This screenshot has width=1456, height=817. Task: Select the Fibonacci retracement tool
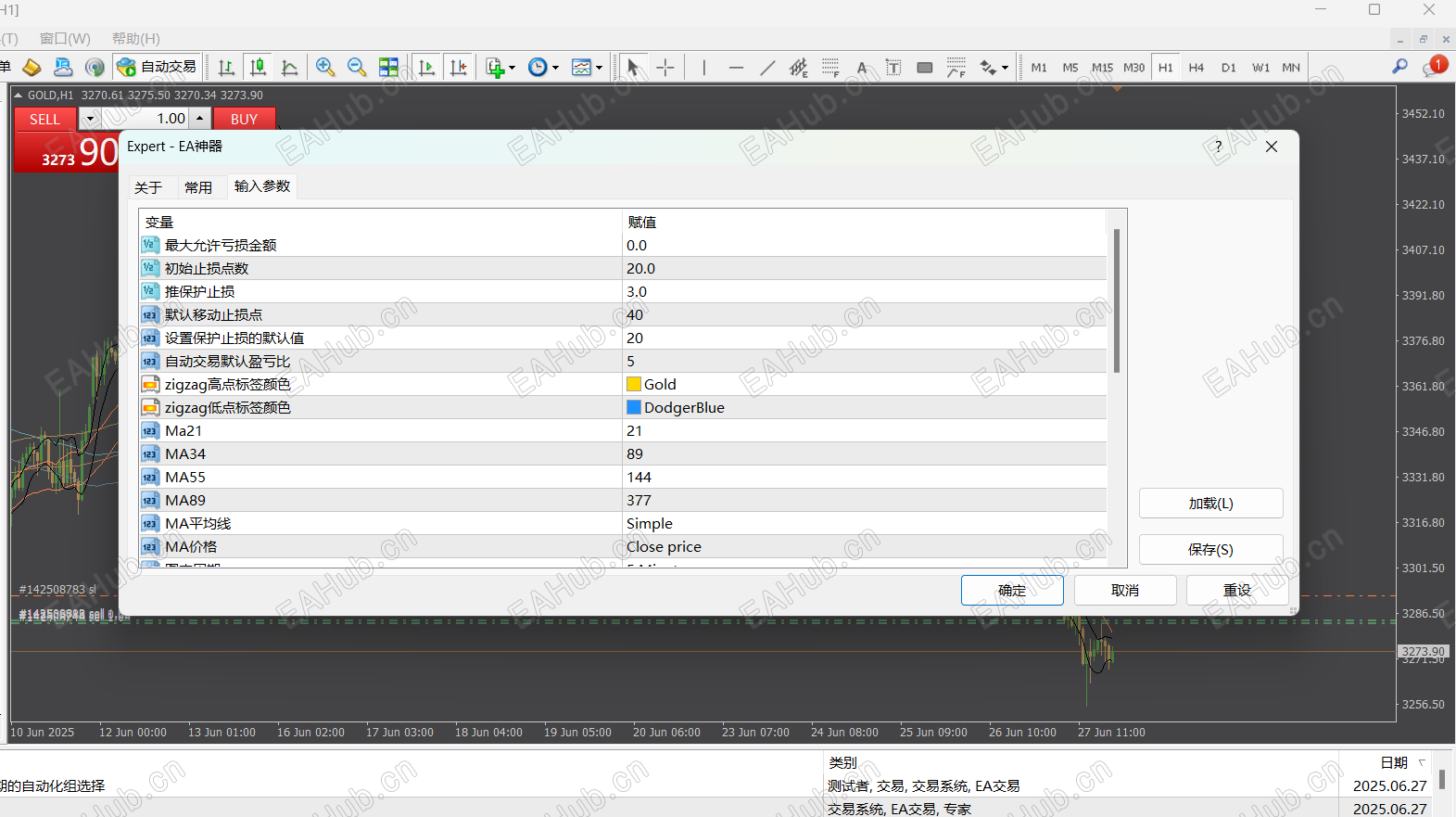click(830, 67)
